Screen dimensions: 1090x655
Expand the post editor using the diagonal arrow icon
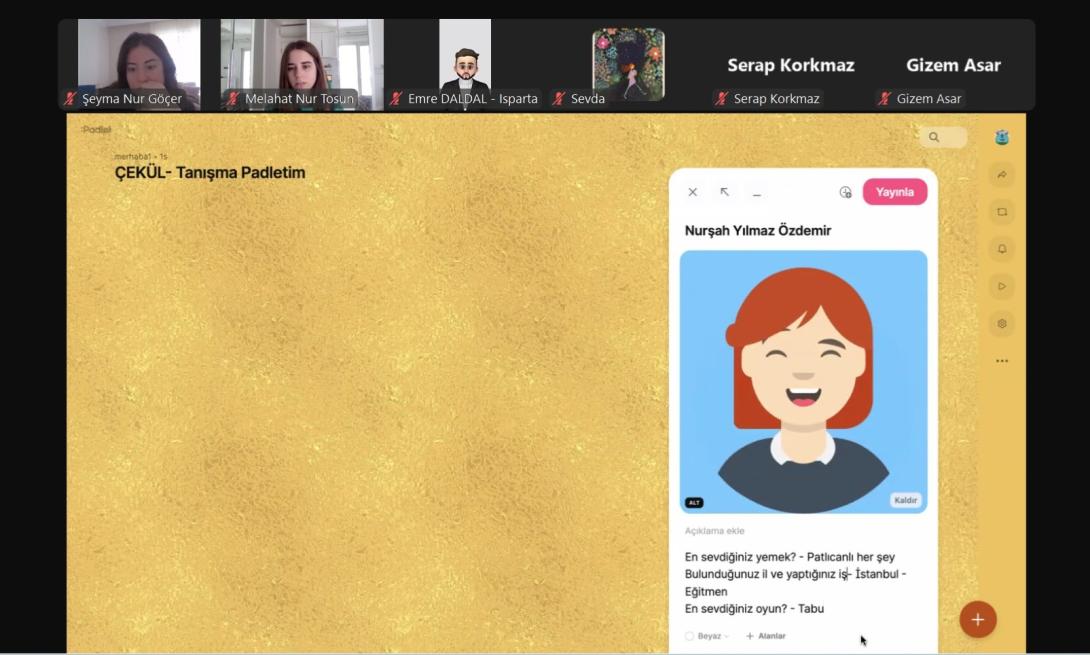tap(725, 192)
